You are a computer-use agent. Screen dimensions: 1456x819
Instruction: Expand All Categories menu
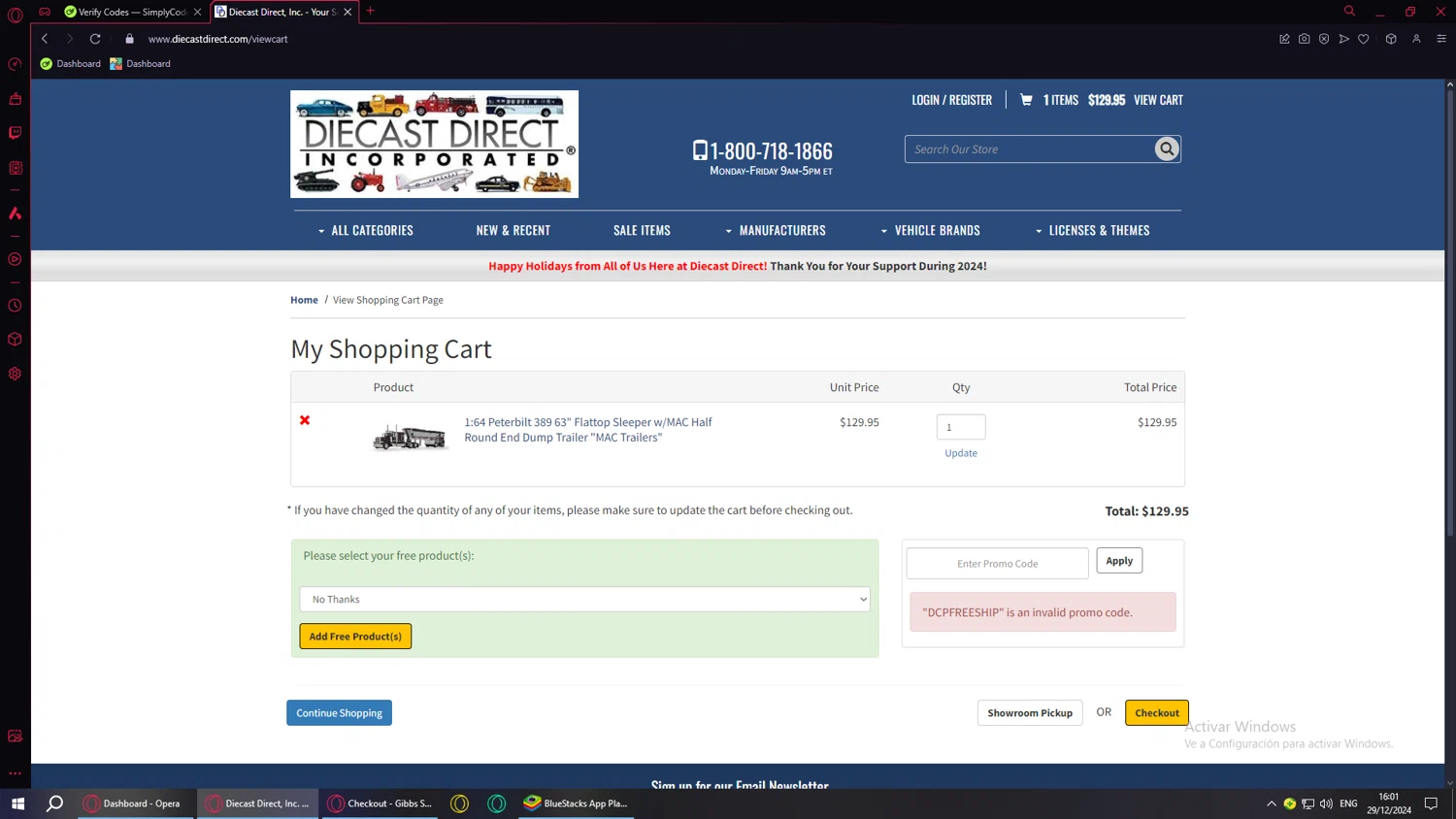(365, 230)
